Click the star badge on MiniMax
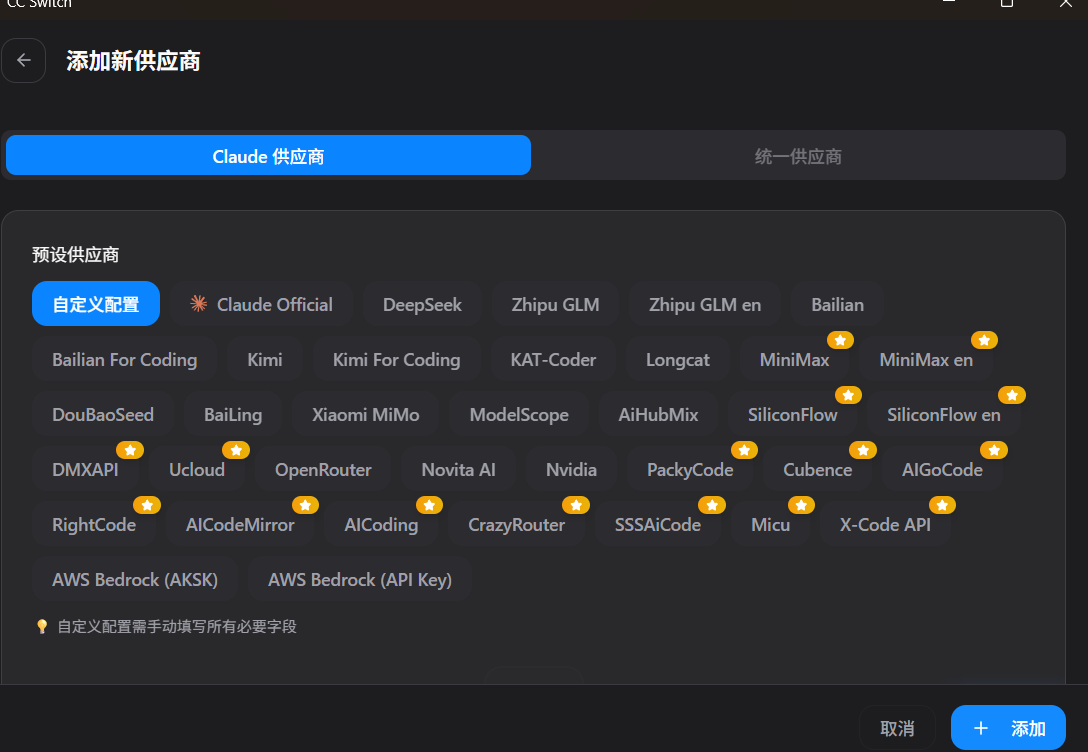 click(x=840, y=340)
